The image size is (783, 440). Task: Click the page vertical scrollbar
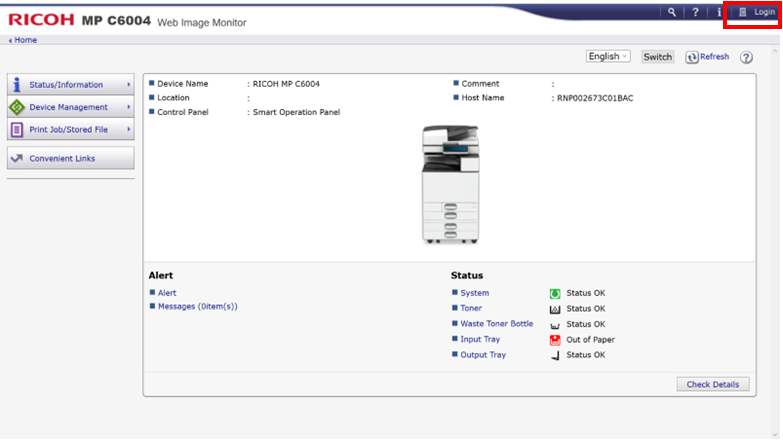coord(775,242)
